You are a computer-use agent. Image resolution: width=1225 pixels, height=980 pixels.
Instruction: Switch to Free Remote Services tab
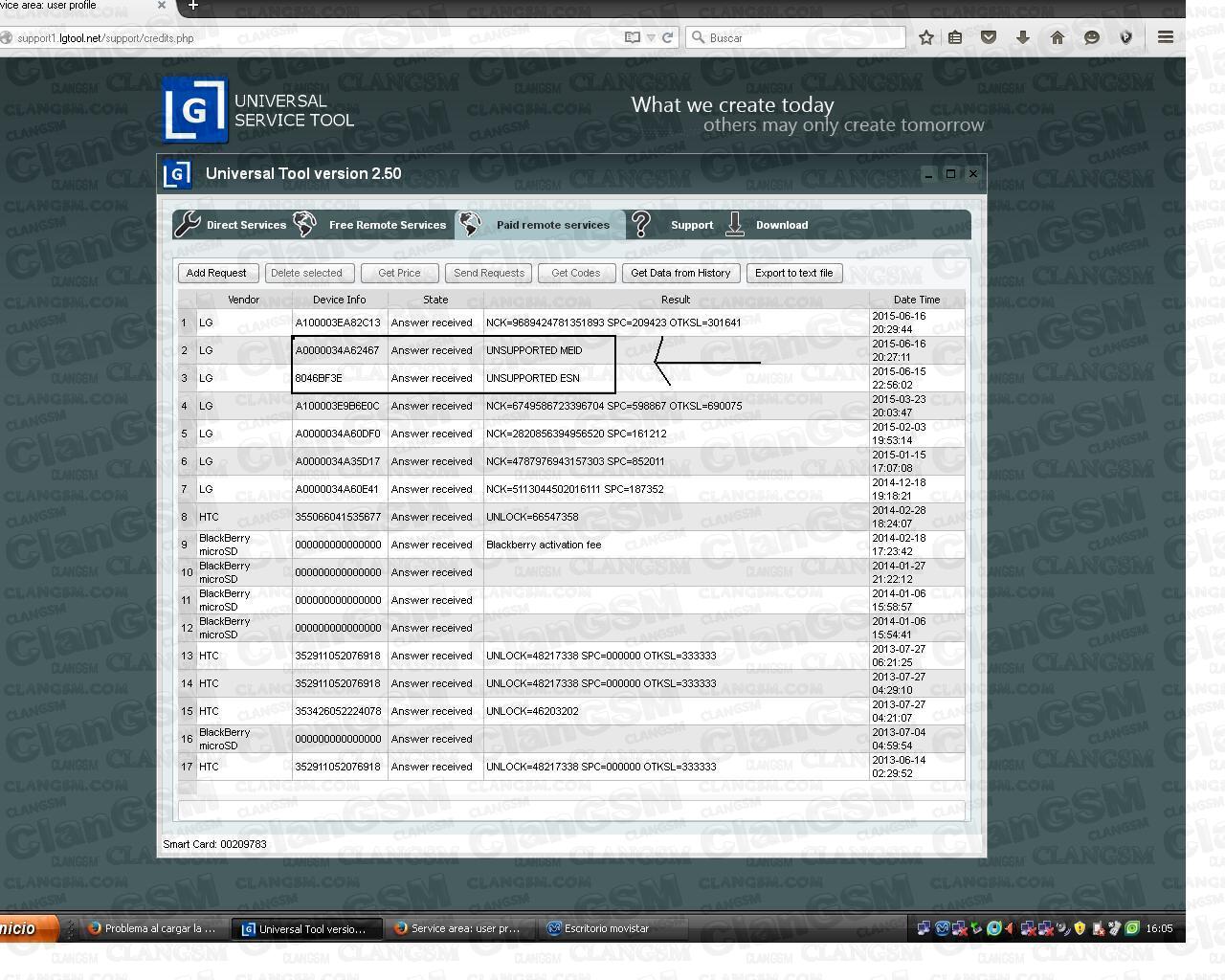coord(370,225)
